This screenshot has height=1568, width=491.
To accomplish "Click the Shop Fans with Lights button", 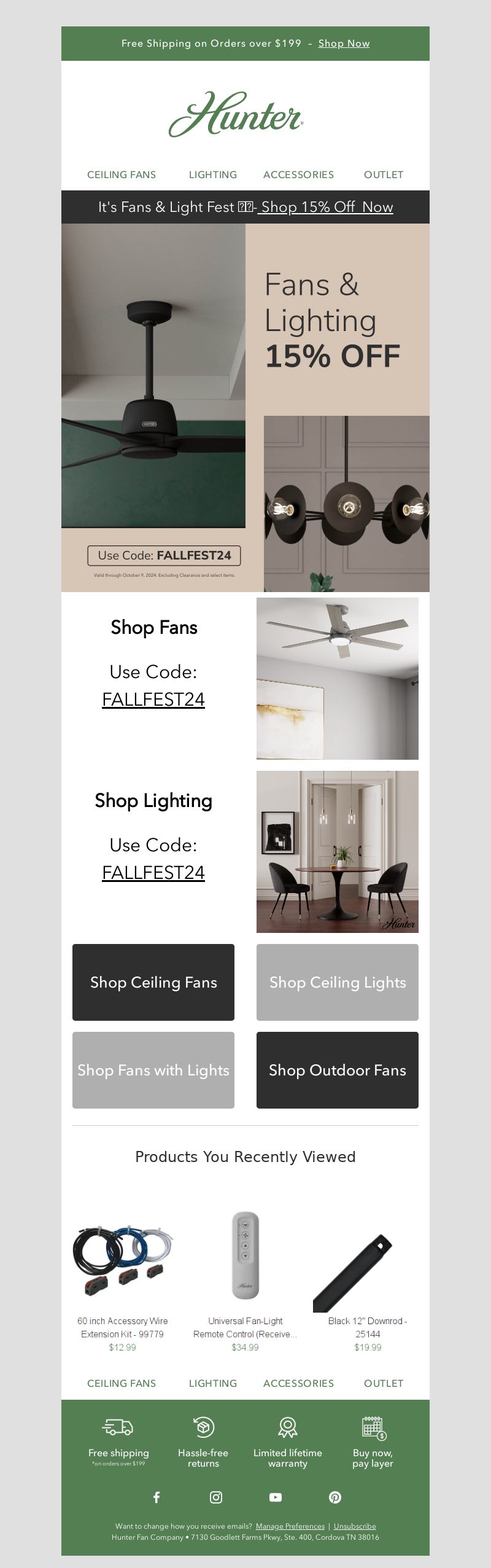I will [153, 1070].
